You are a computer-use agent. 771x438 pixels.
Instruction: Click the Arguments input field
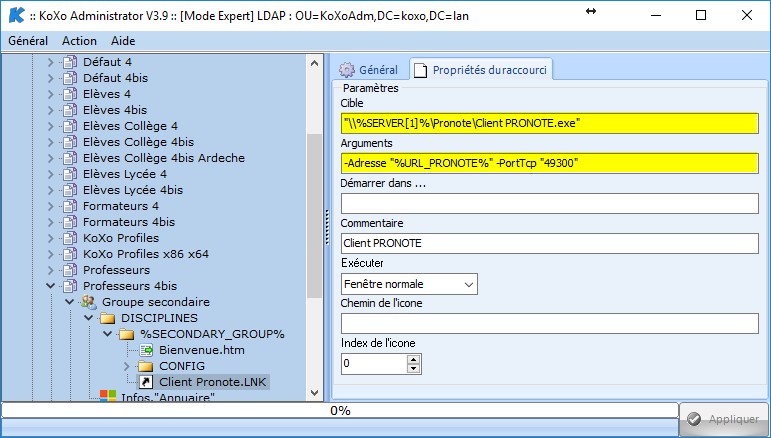[x=550, y=163]
